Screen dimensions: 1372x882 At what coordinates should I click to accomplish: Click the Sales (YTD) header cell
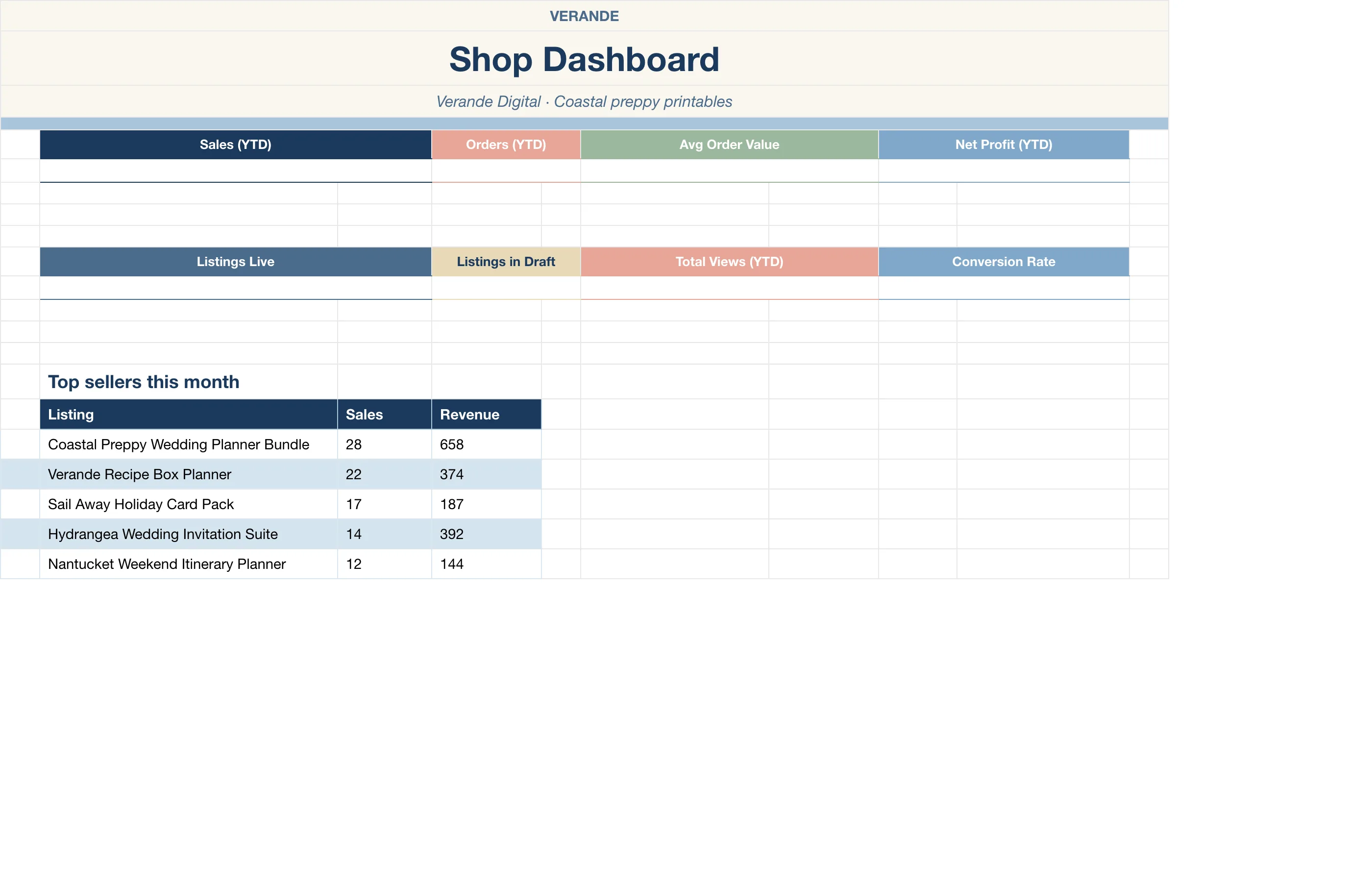235,145
